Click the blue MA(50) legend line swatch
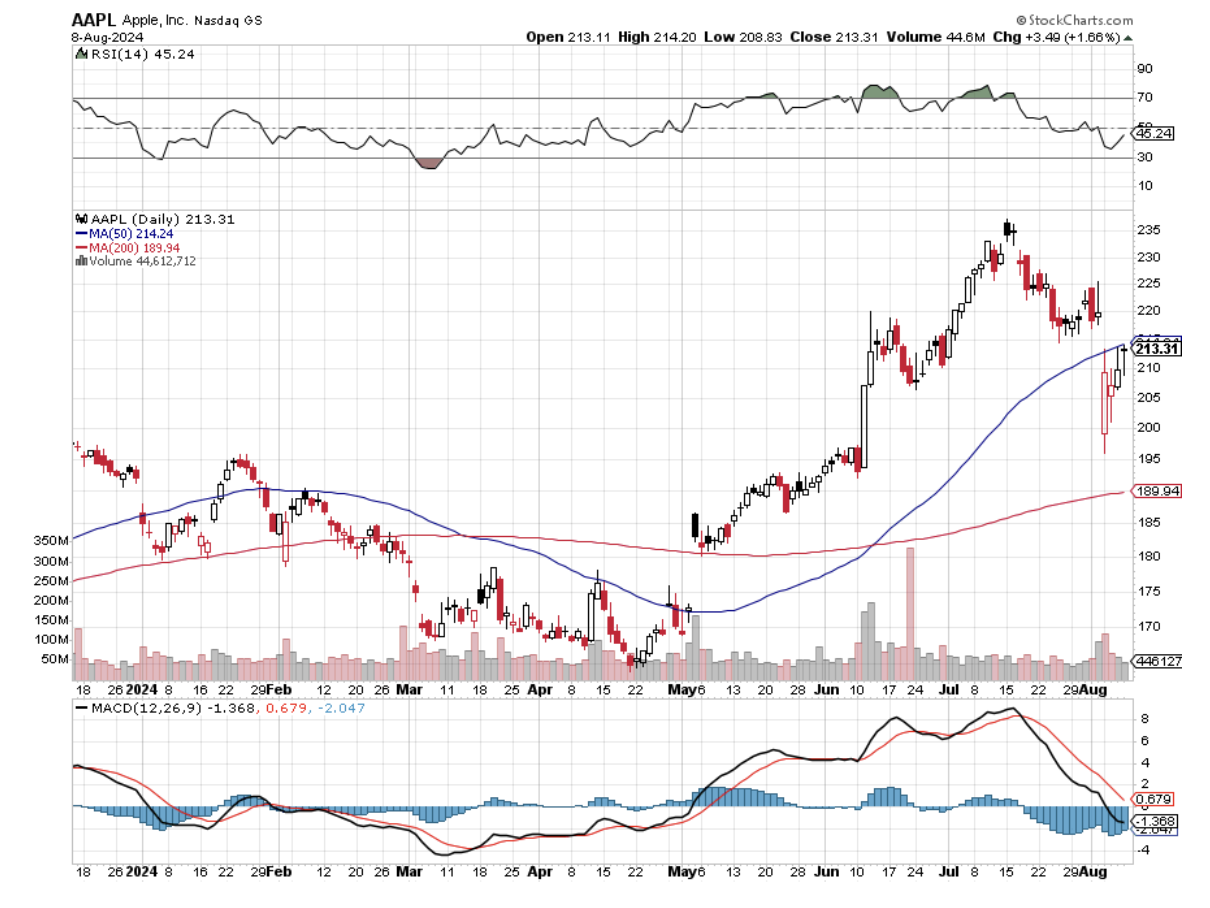The width and height of the screenshot is (1210, 908). [x=81, y=233]
